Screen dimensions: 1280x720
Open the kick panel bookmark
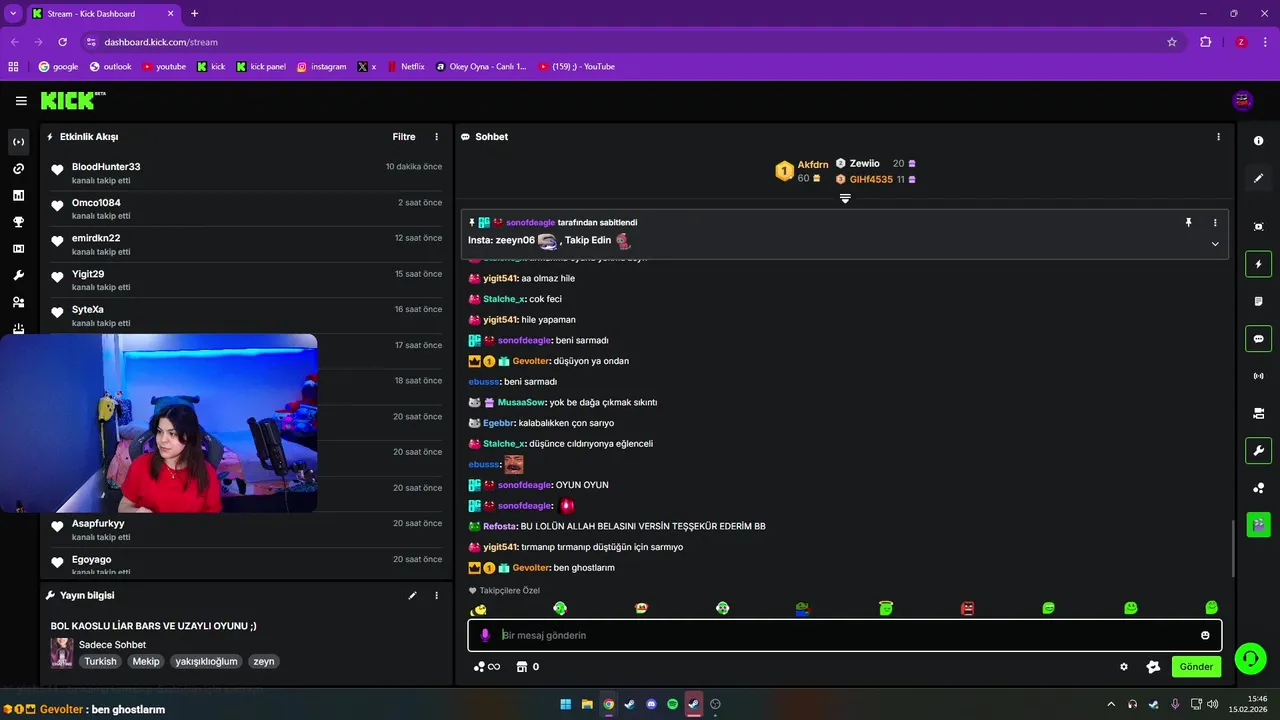[x=261, y=67]
